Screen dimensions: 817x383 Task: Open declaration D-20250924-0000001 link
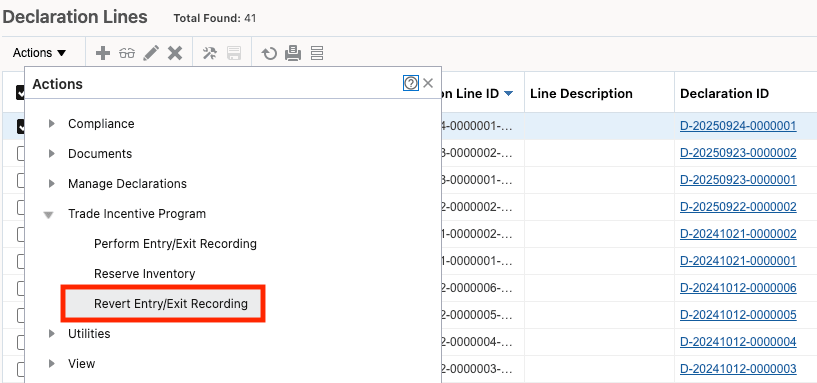click(738, 126)
